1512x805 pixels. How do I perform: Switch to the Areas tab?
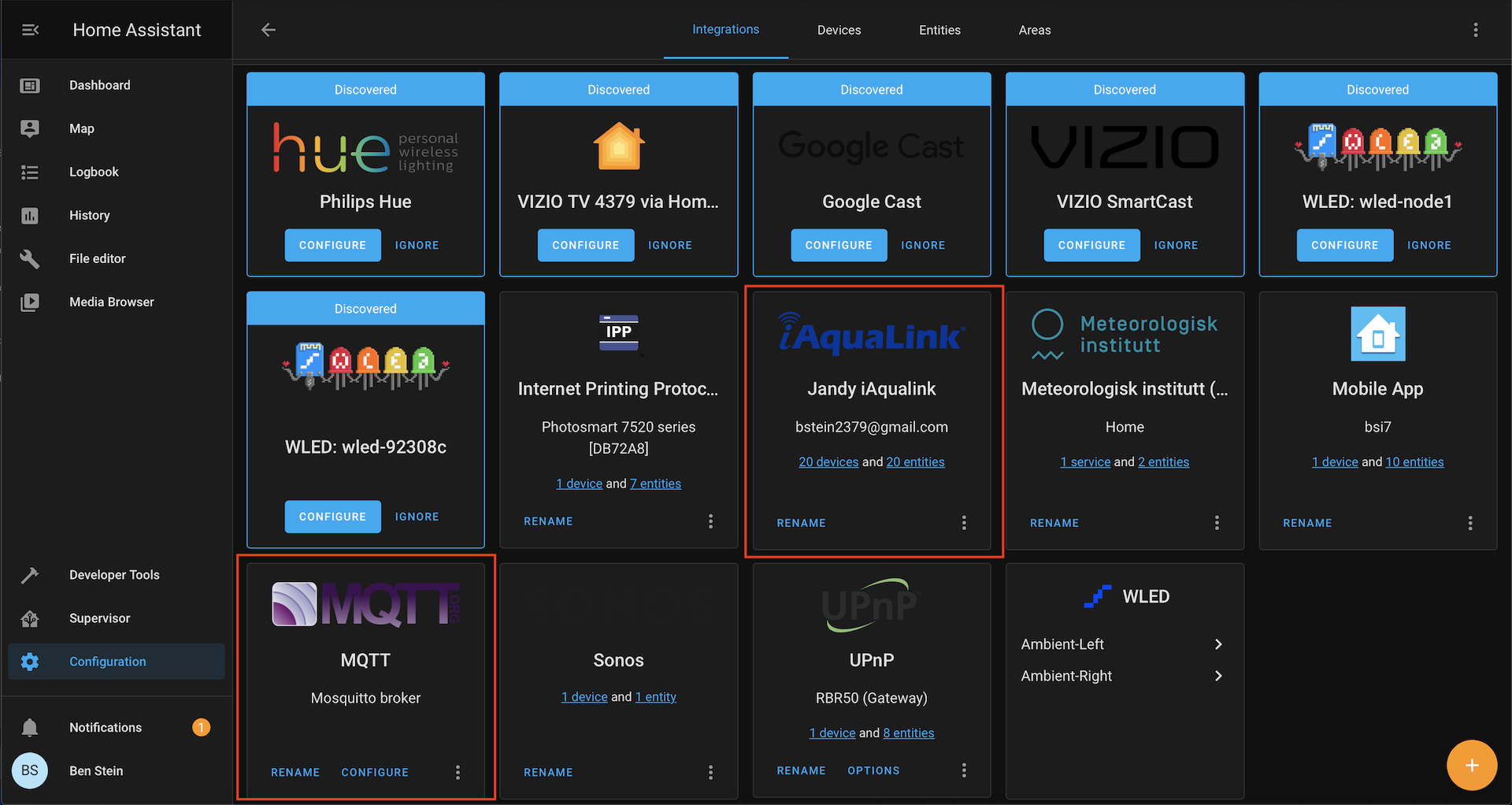[1035, 30]
